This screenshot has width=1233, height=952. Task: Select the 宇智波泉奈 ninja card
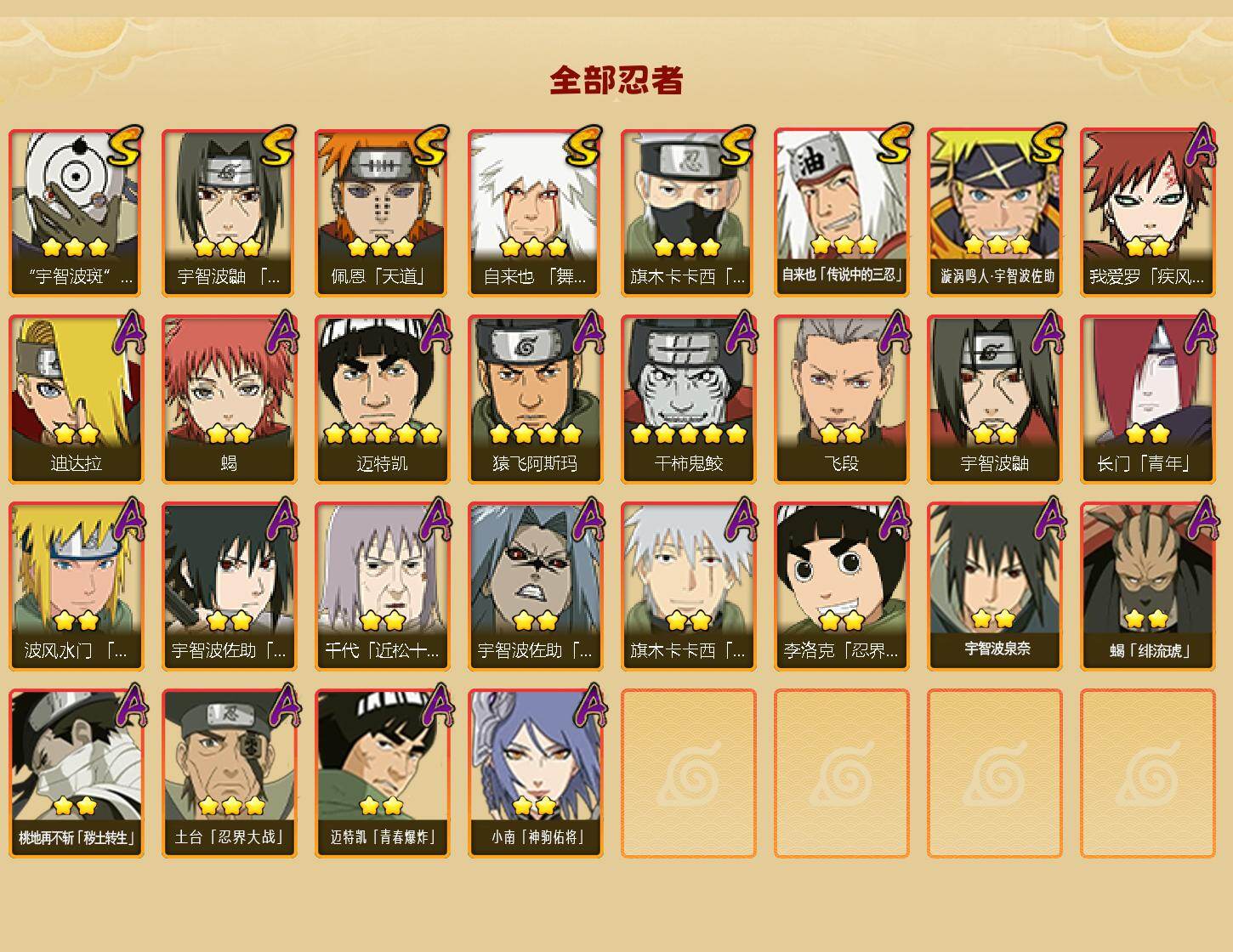(995, 586)
